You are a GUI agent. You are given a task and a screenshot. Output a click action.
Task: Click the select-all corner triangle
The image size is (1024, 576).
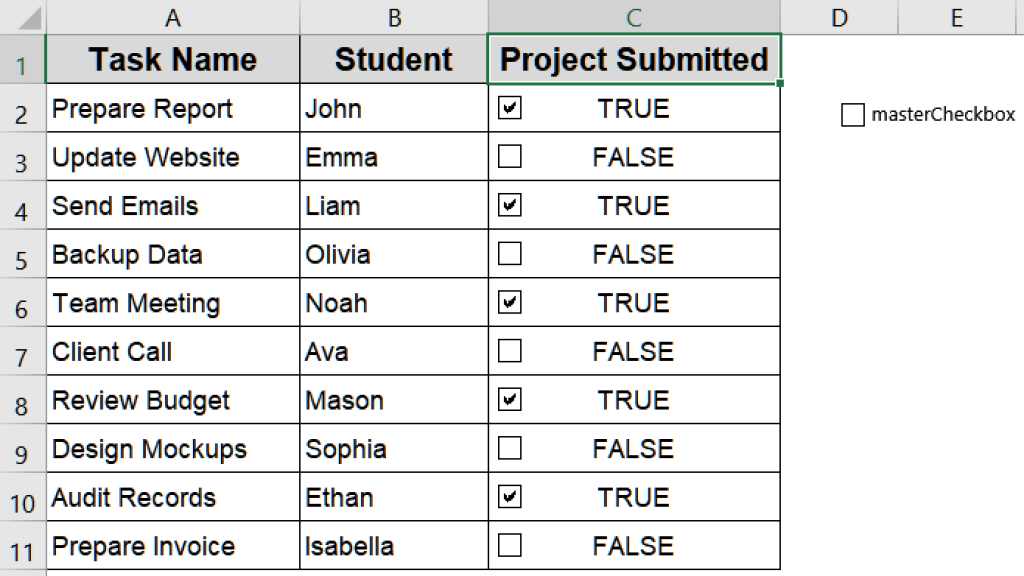[29, 18]
